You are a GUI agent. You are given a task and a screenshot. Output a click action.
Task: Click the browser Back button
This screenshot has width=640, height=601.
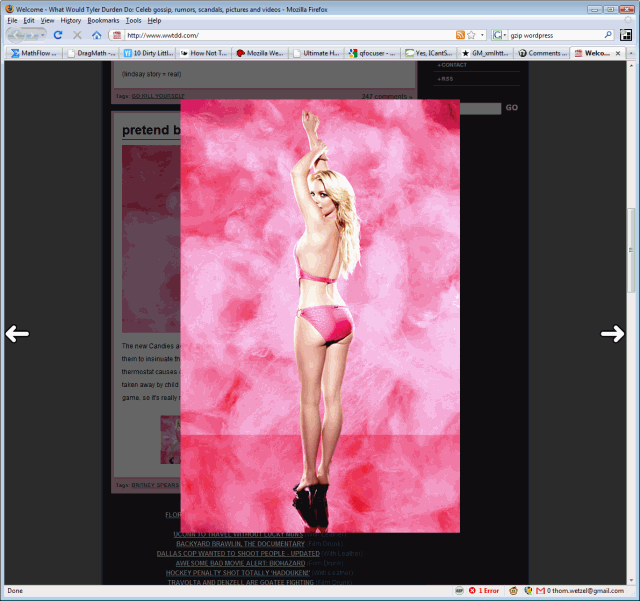tap(16, 35)
